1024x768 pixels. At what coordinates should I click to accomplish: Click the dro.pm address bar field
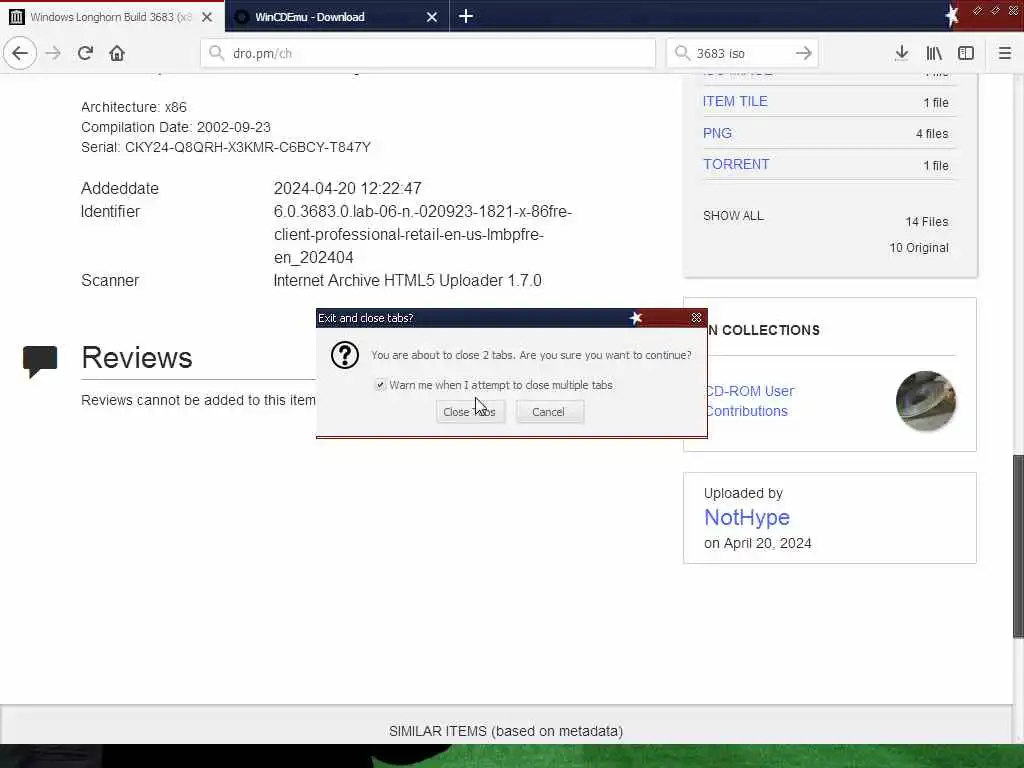click(428, 53)
